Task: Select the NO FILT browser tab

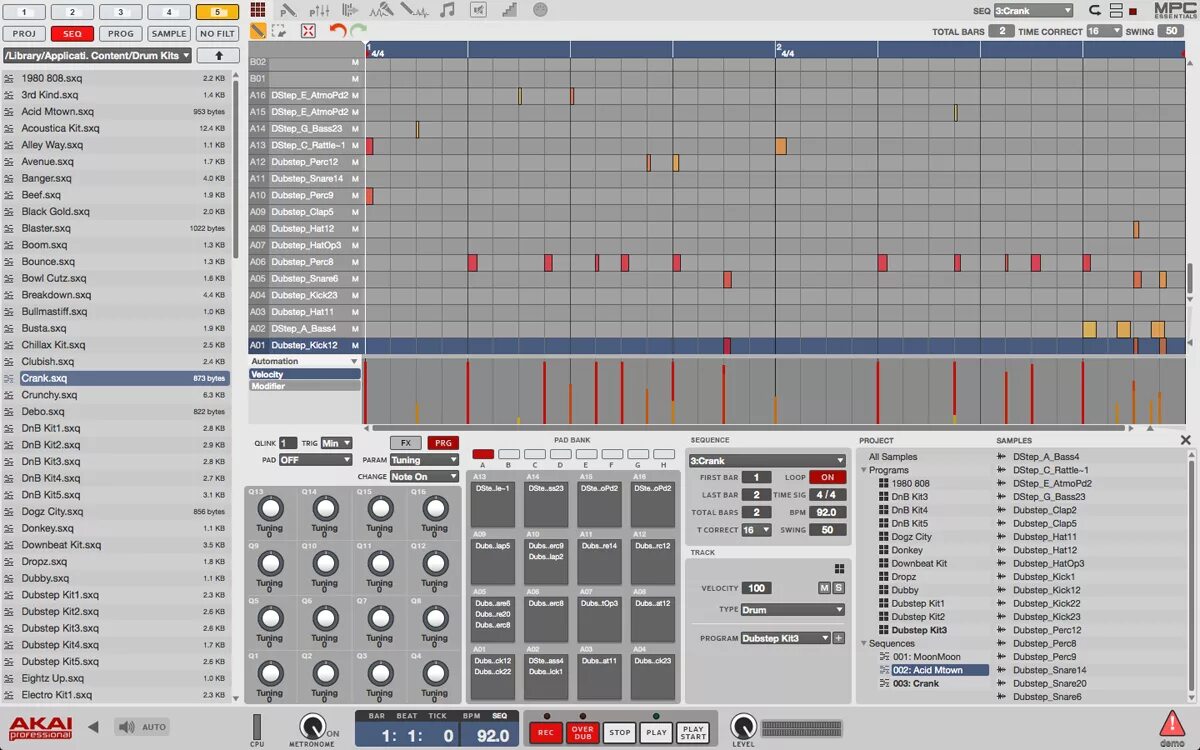Action: (217, 34)
